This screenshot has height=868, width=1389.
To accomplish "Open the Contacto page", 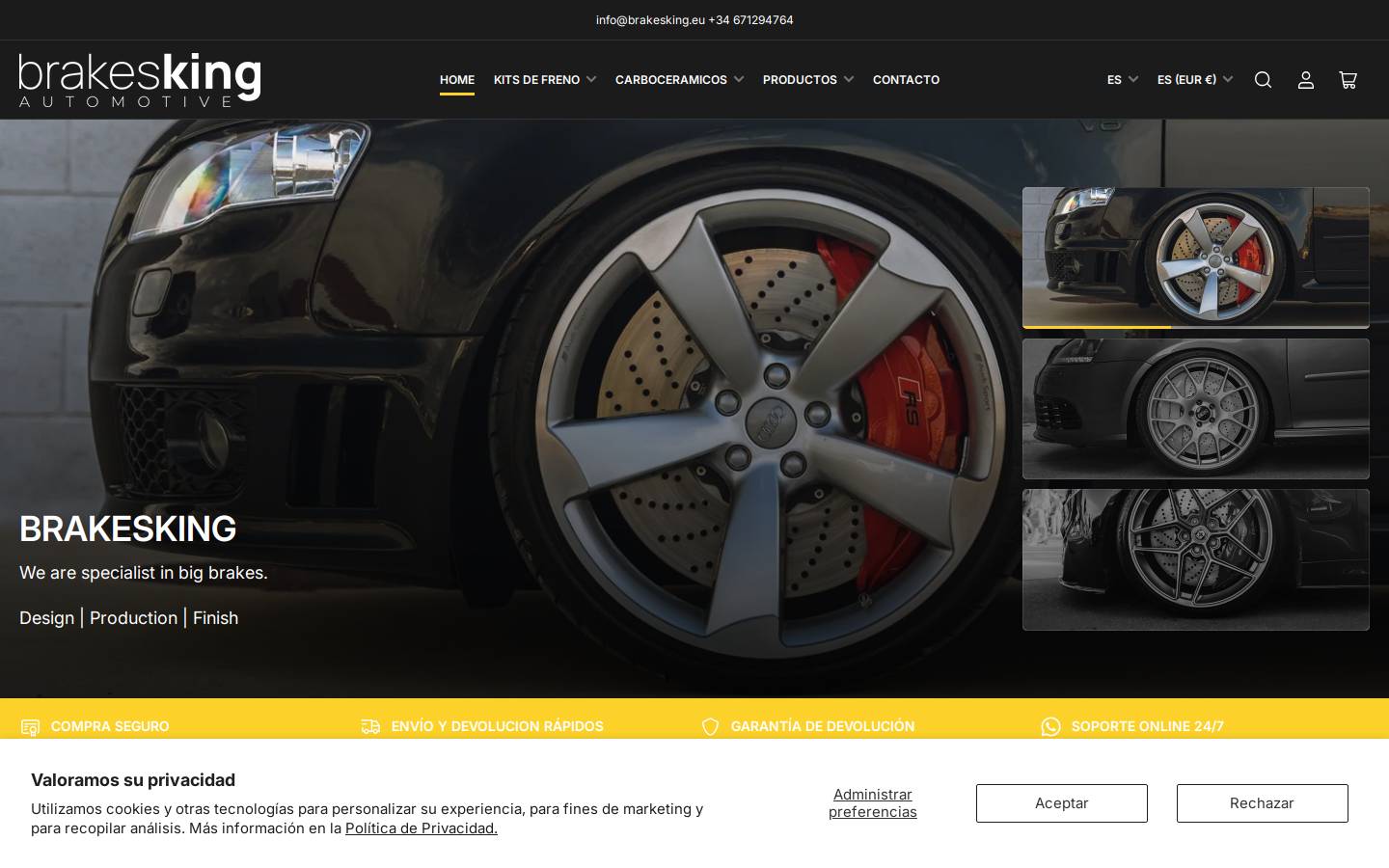I will pos(906,80).
